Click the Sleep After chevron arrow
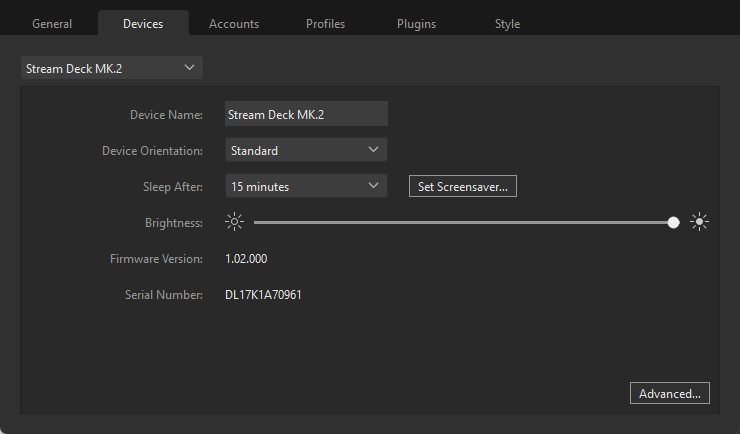 tap(373, 185)
